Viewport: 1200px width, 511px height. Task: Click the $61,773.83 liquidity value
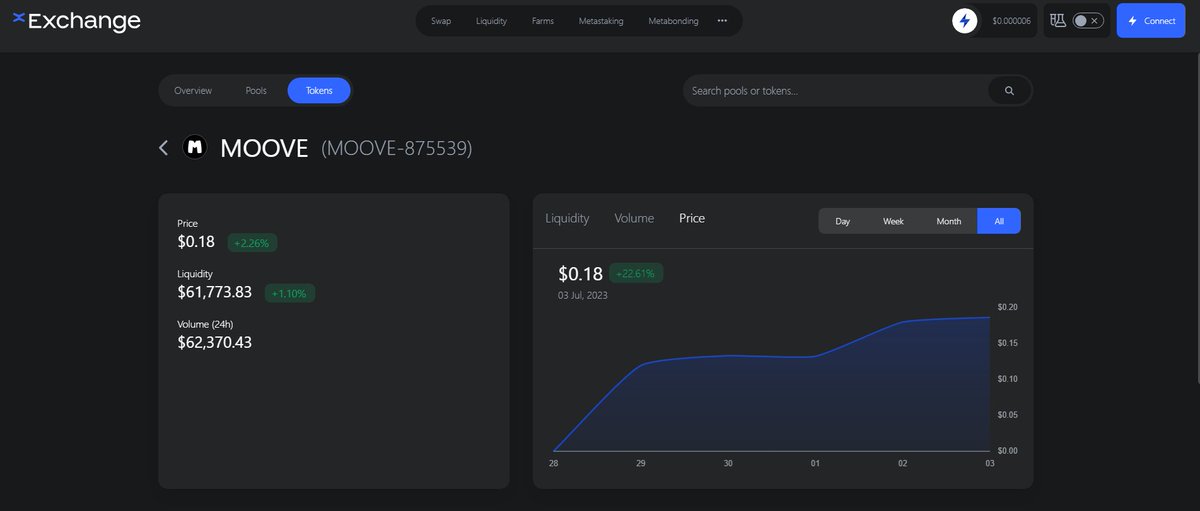tap(215, 292)
